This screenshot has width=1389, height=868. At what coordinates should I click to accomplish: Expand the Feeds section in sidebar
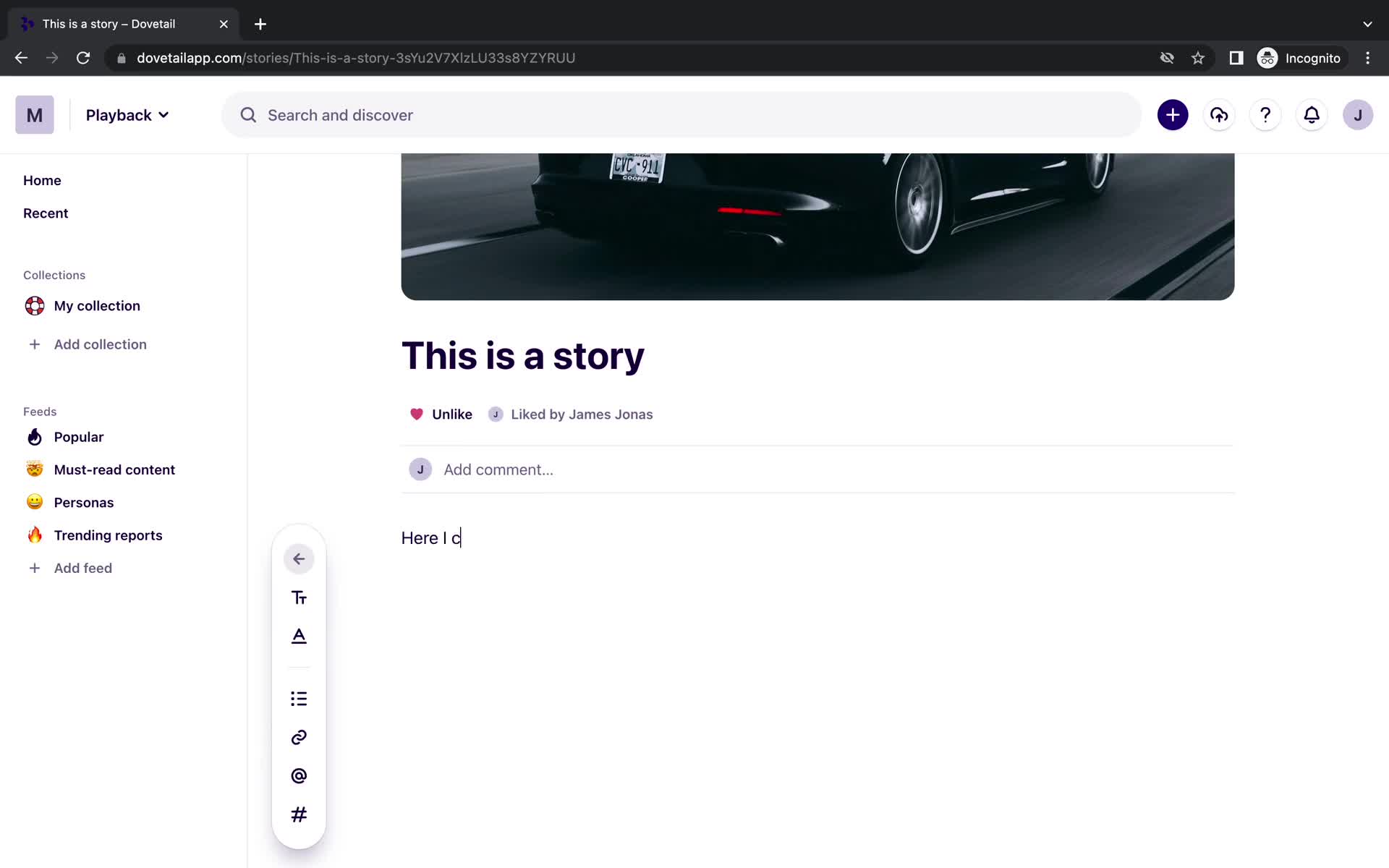coord(39,411)
